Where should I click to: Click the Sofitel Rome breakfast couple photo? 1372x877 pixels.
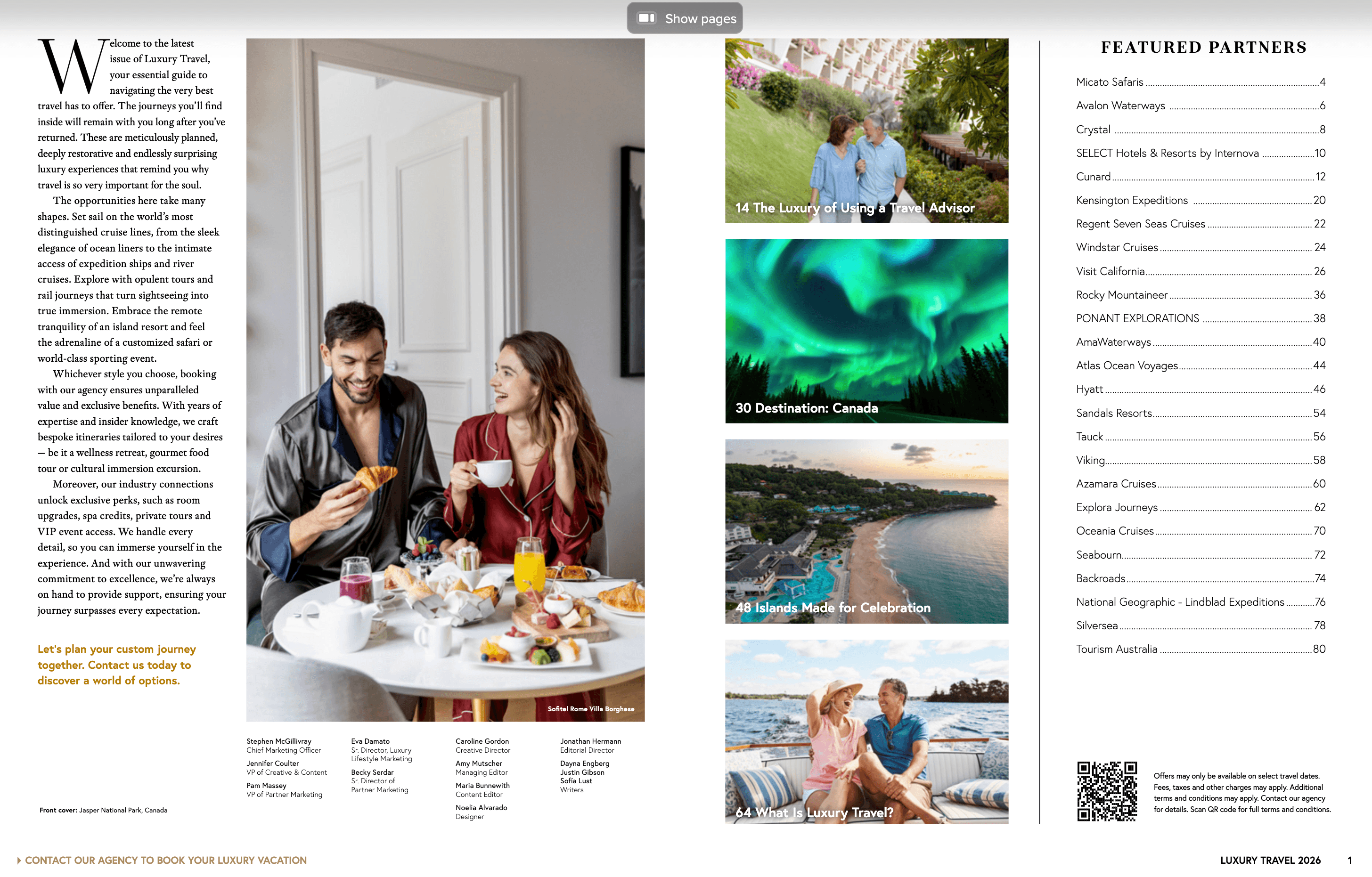click(446, 380)
